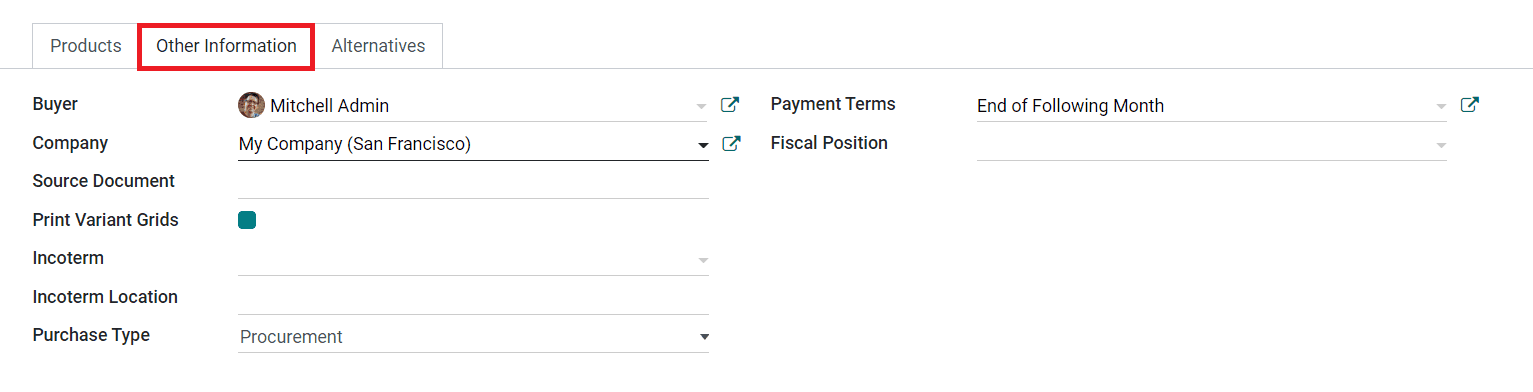Screen dimensions: 1533x392
Task: Click Mitchell Admin avatar picture
Action: pyautogui.click(x=251, y=105)
